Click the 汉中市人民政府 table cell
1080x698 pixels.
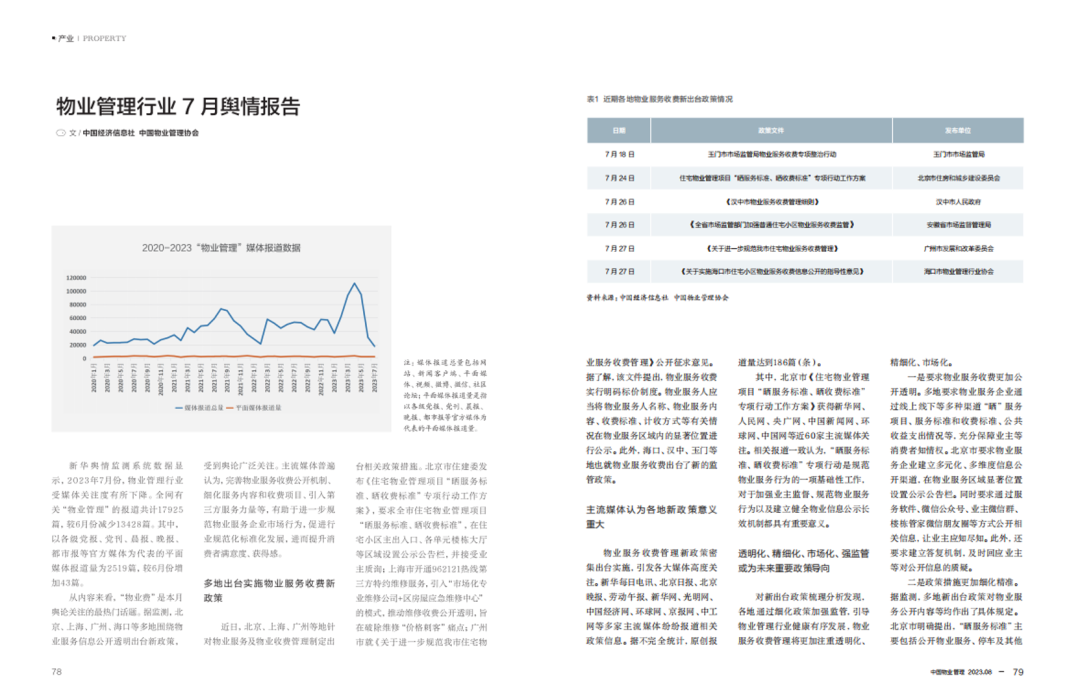pyautogui.click(x=958, y=201)
